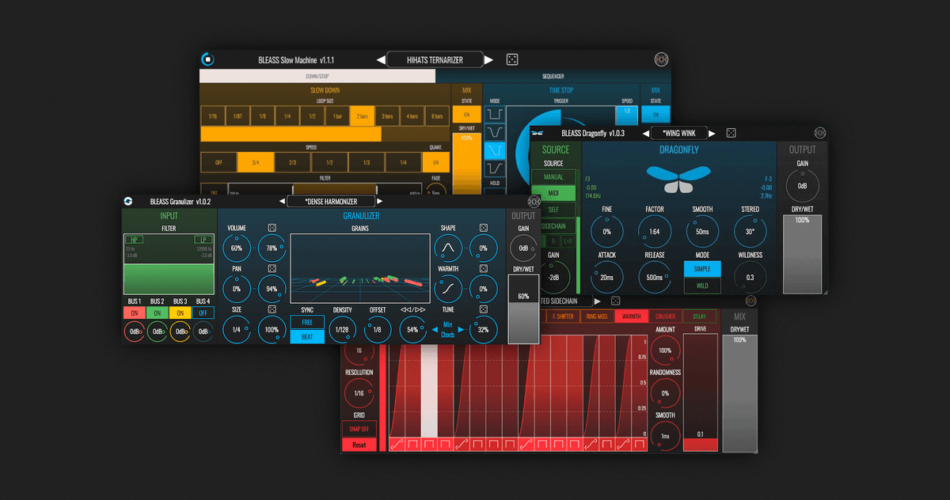Go to next preset after HIHATS TERNARIZER
Screen dimensions: 950x500
click(487, 60)
